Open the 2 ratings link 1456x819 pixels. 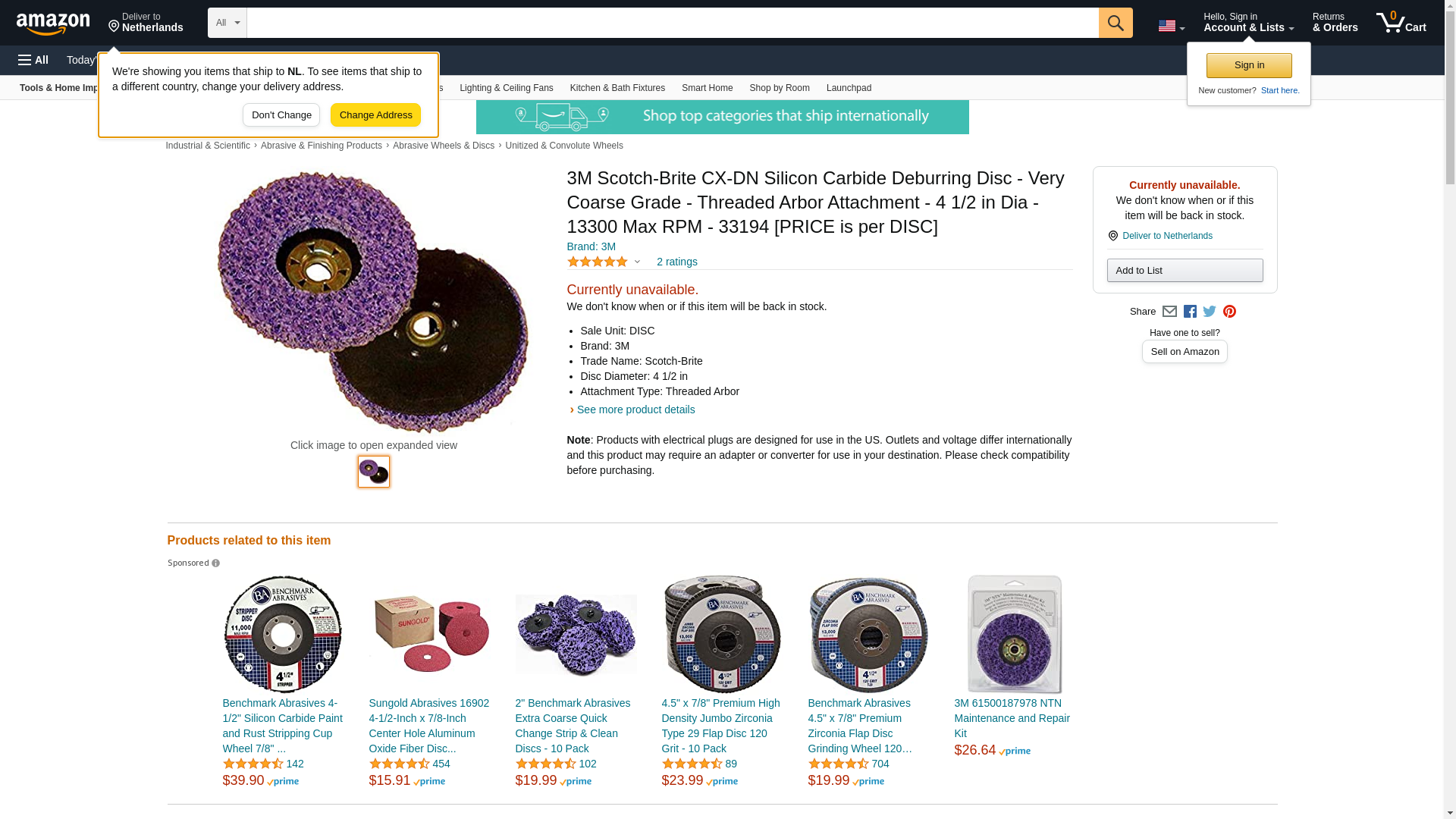676,262
